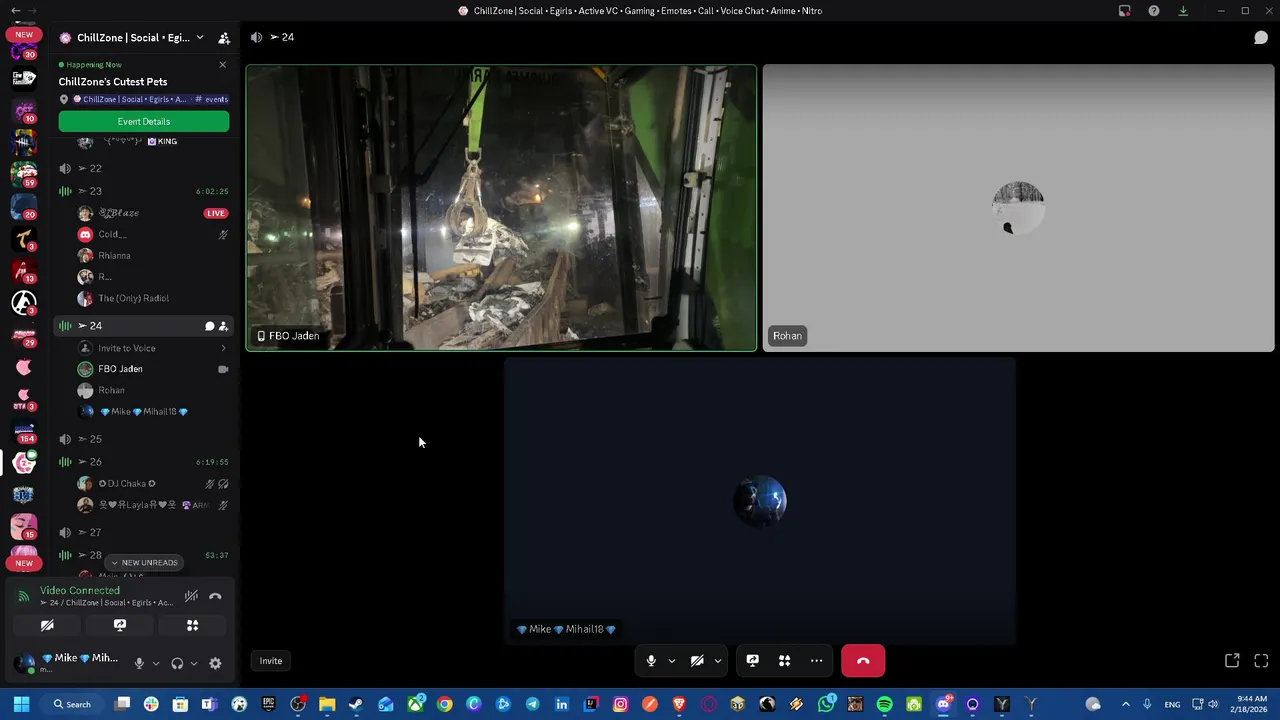Invite people icon beside server name
The width and height of the screenshot is (1280, 720).
[x=224, y=38]
